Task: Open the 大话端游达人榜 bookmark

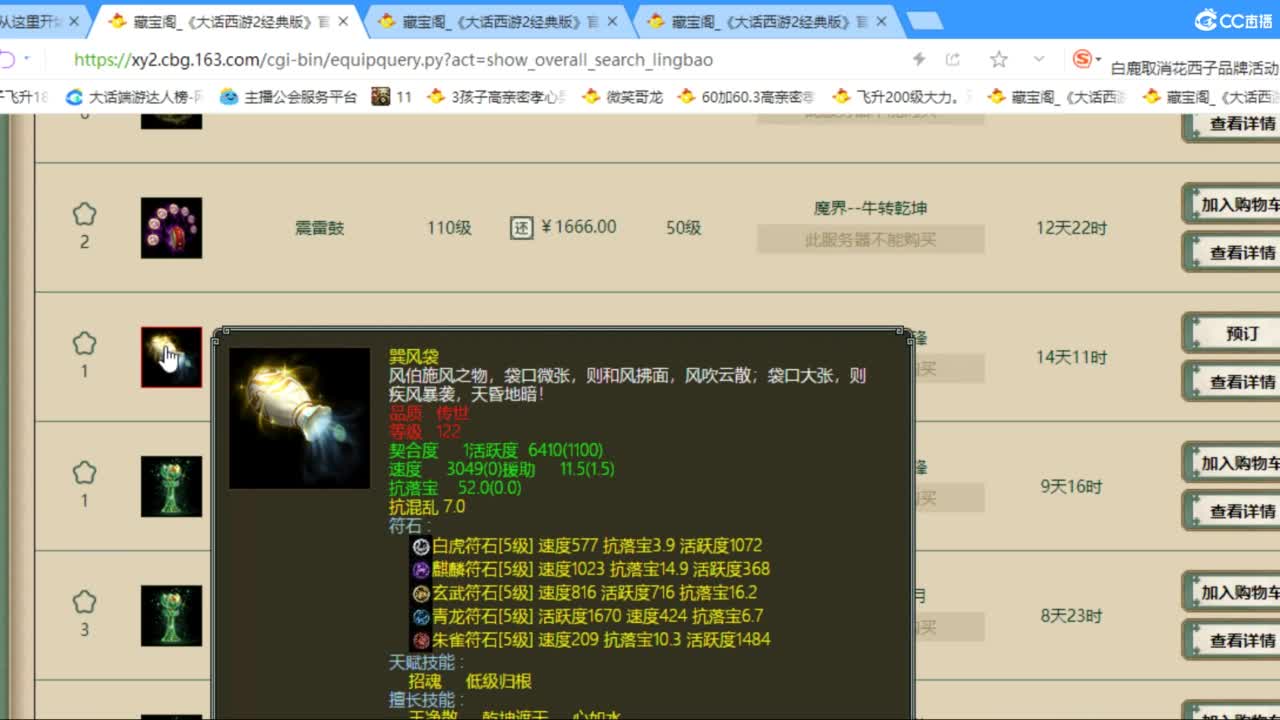Action: point(135,97)
